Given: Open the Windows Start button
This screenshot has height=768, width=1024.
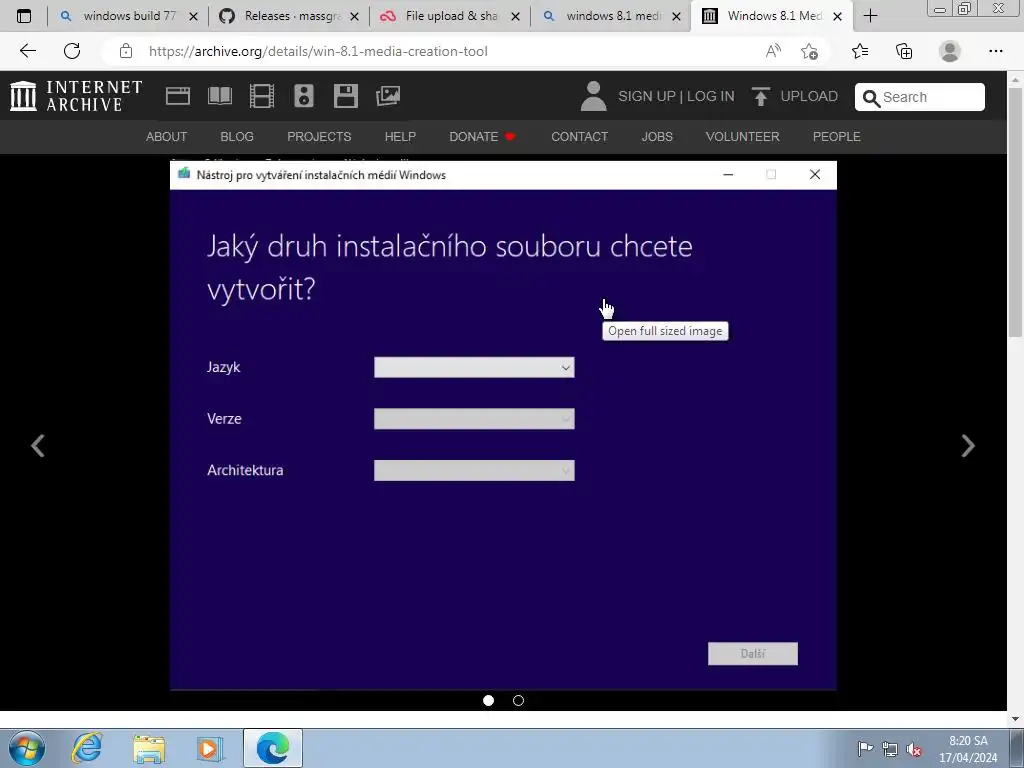Looking at the screenshot, I should click(27, 748).
